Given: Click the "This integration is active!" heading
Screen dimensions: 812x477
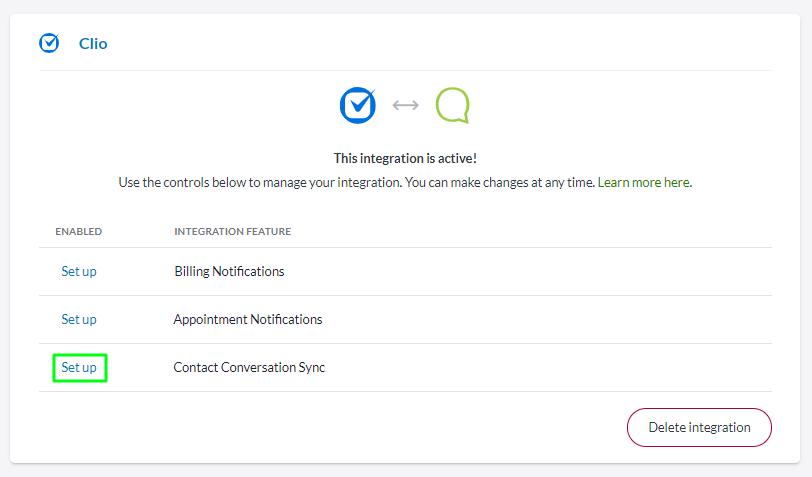Looking at the screenshot, I should [x=405, y=159].
